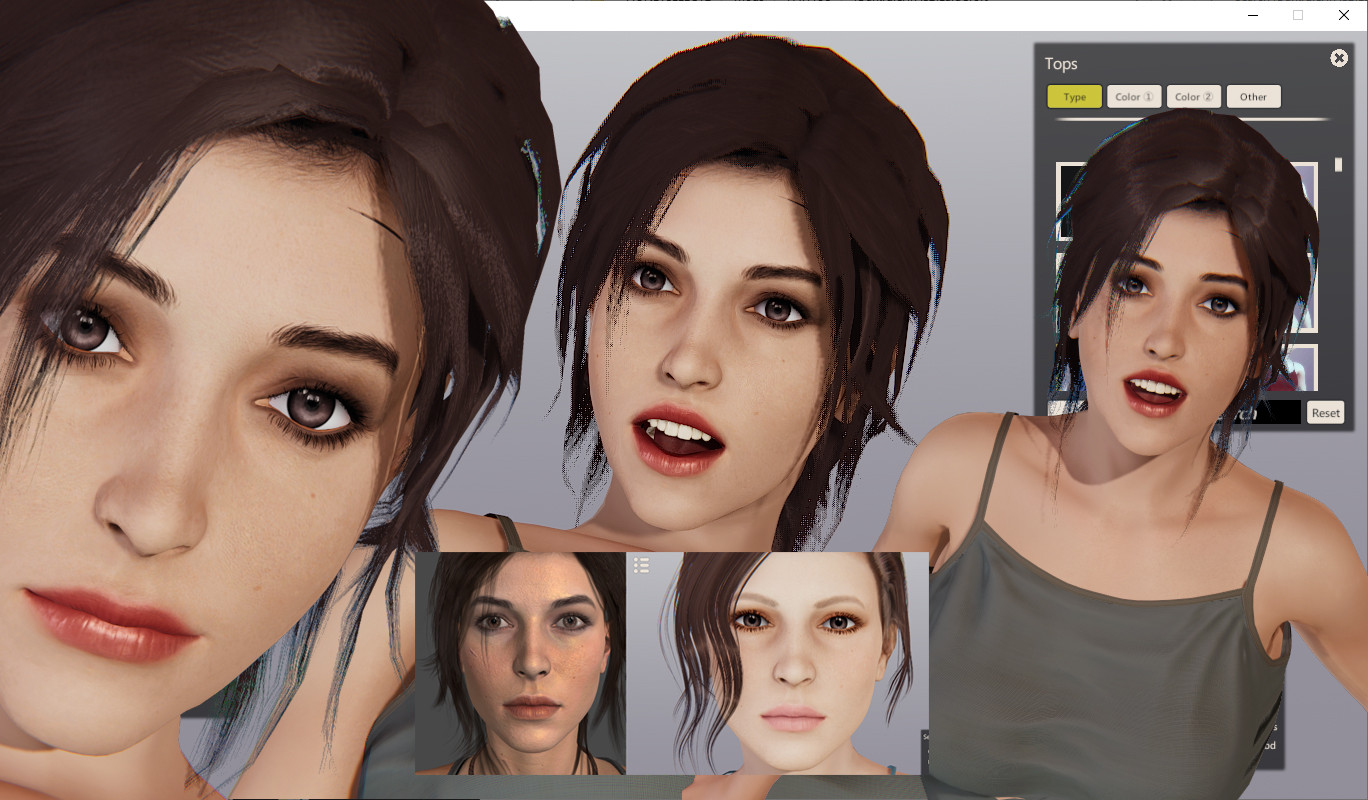Maximize the application window

1298,15
